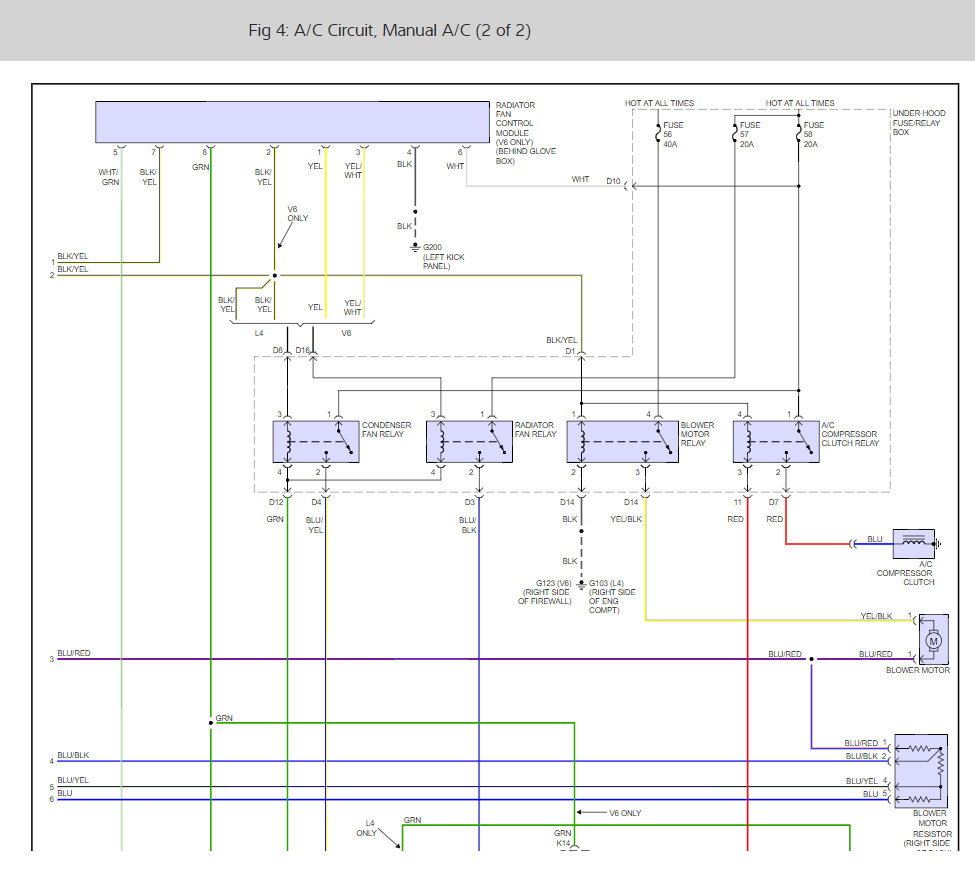
Task: Click the G200 ground symbol
Action: (x=416, y=246)
